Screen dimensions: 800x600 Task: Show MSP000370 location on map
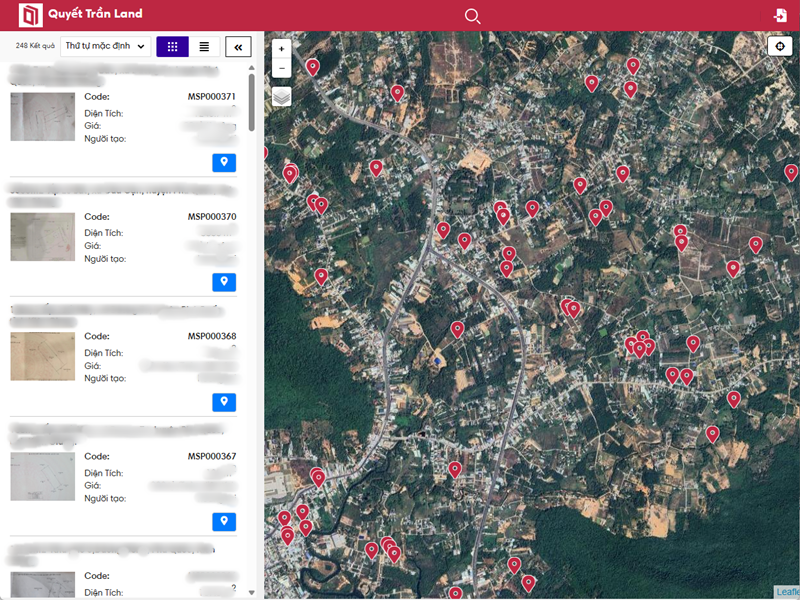click(224, 282)
